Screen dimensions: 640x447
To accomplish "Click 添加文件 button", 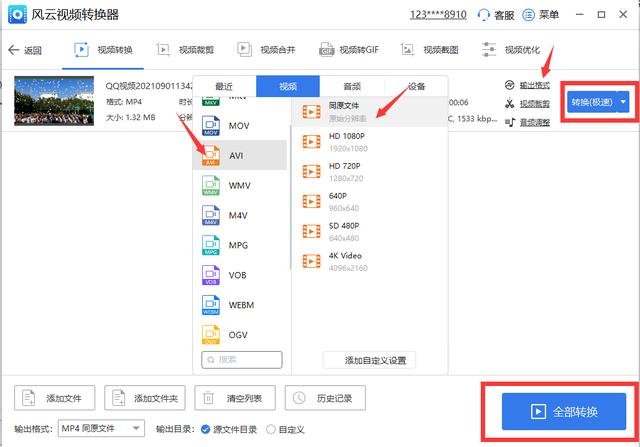I will click(x=54, y=398).
